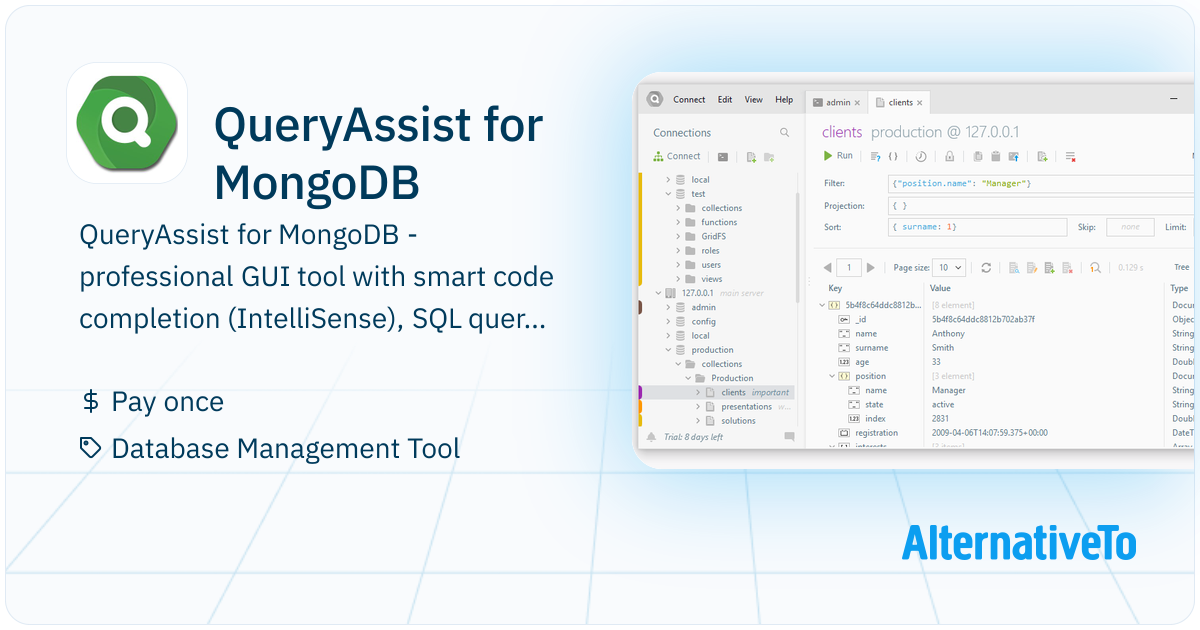Viewport: 1200px width, 630px height.
Task: Click the search icon in the Connections panel
Action: pyautogui.click(x=785, y=132)
